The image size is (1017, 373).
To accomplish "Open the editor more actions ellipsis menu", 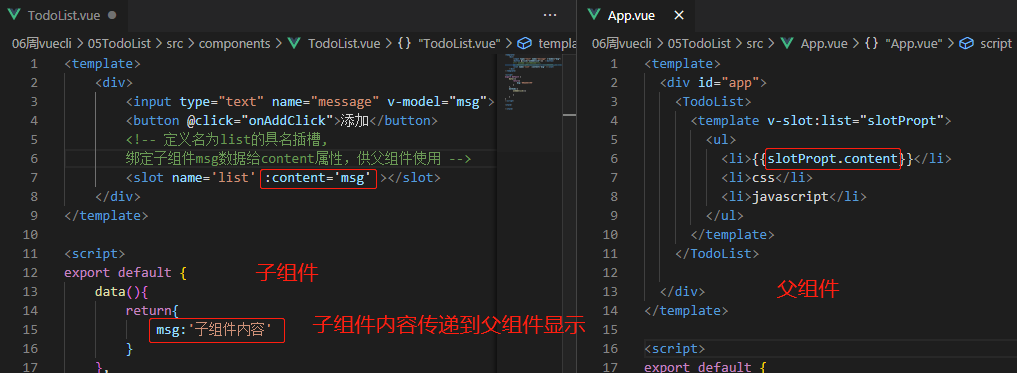I will pyautogui.click(x=550, y=15).
